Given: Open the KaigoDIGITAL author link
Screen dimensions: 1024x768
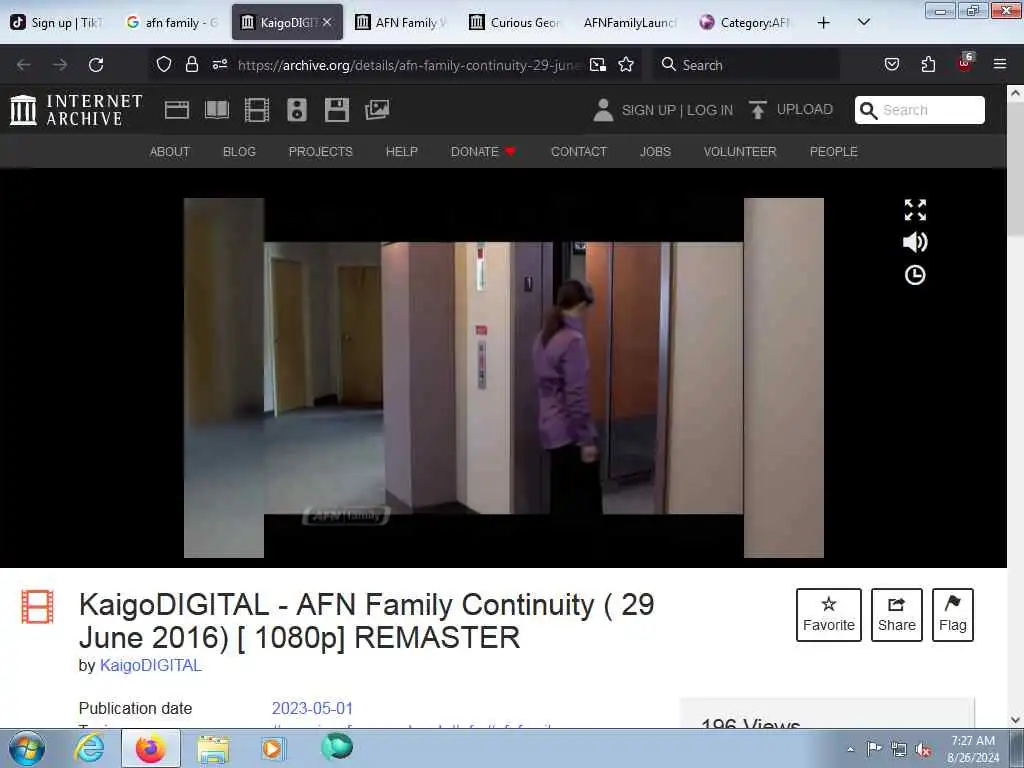Looking at the screenshot, I should (x=151, y=665).
